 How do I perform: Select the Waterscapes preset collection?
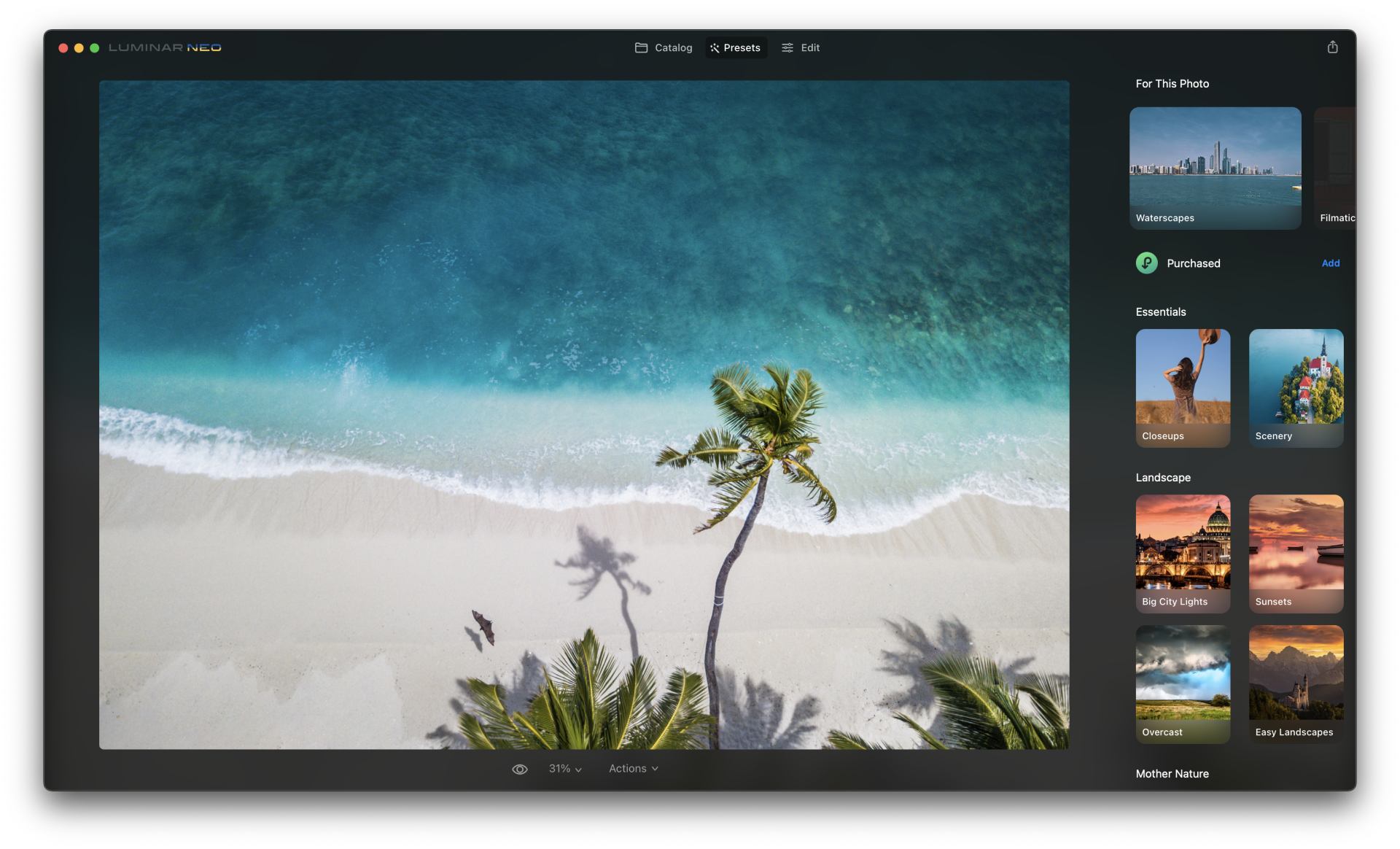tap(1215, 168)
